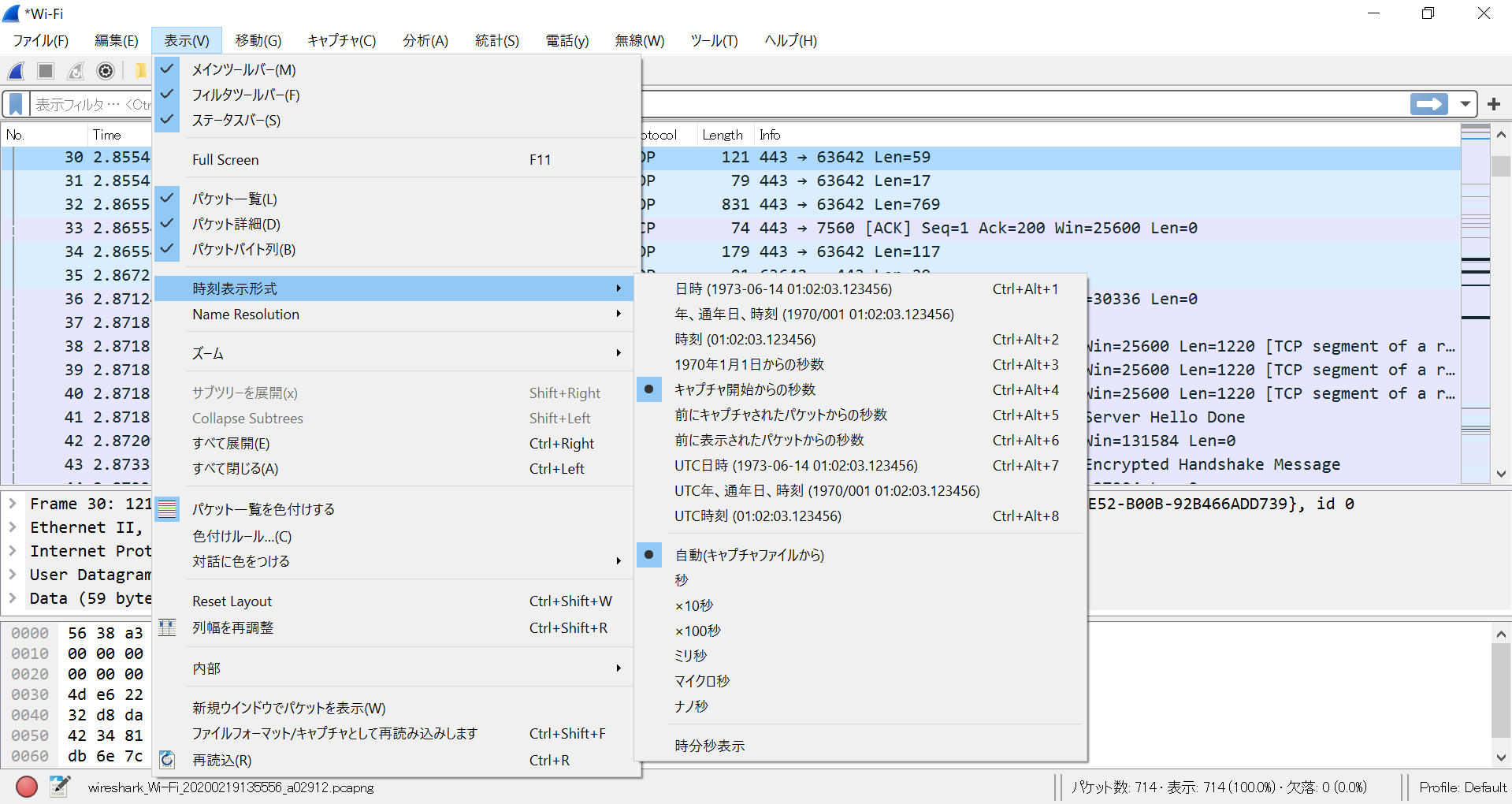
Task: Click the colorize packet list icon
Action: (x=167, y=509)
